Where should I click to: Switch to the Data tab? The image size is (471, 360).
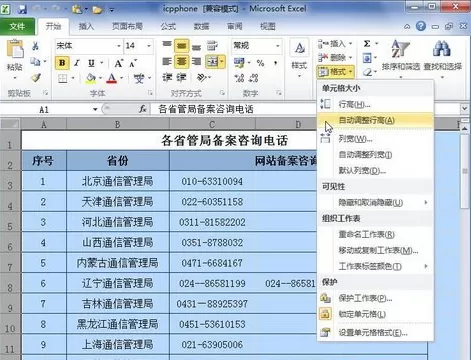(201, 26)
